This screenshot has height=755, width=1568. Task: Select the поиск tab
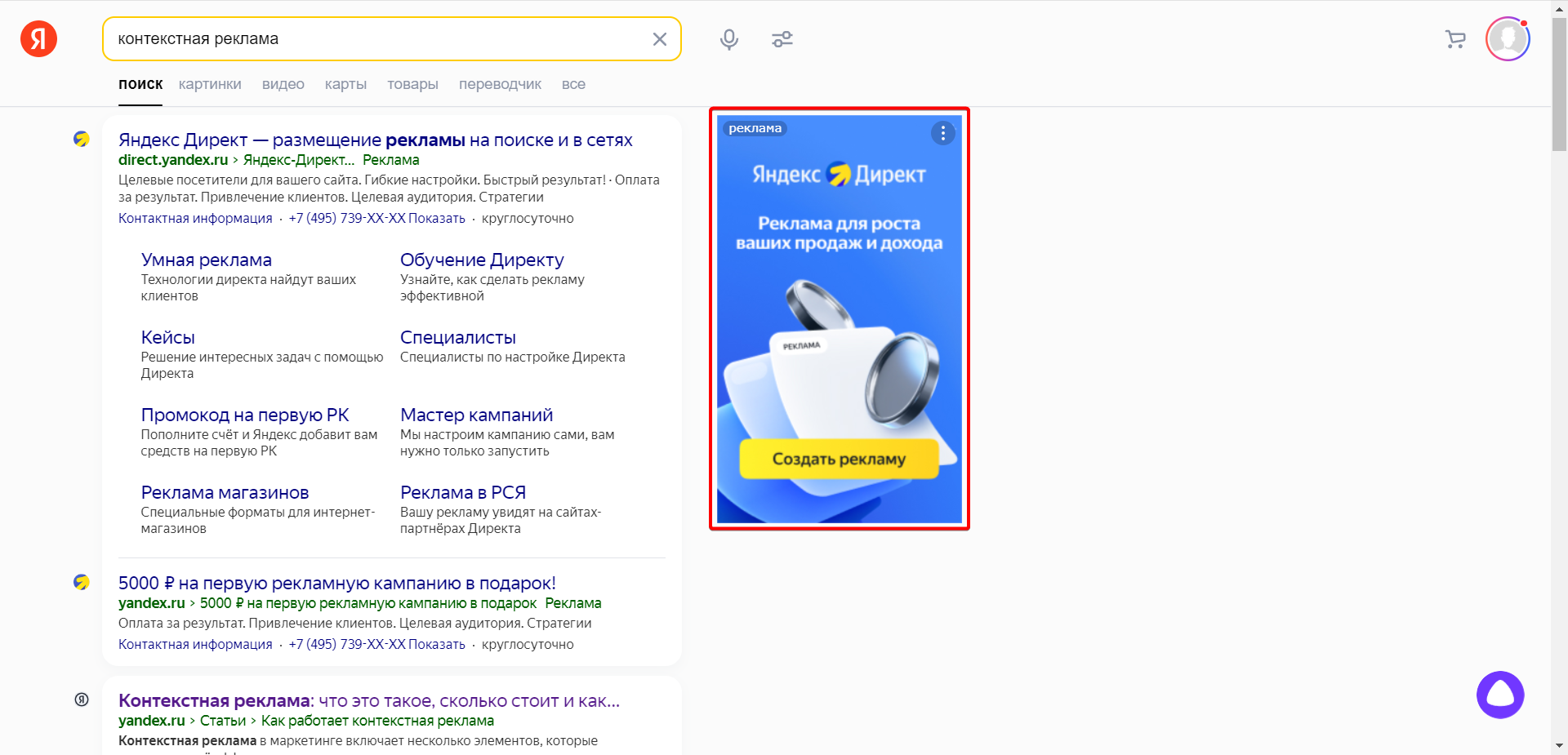click(140, 84)
